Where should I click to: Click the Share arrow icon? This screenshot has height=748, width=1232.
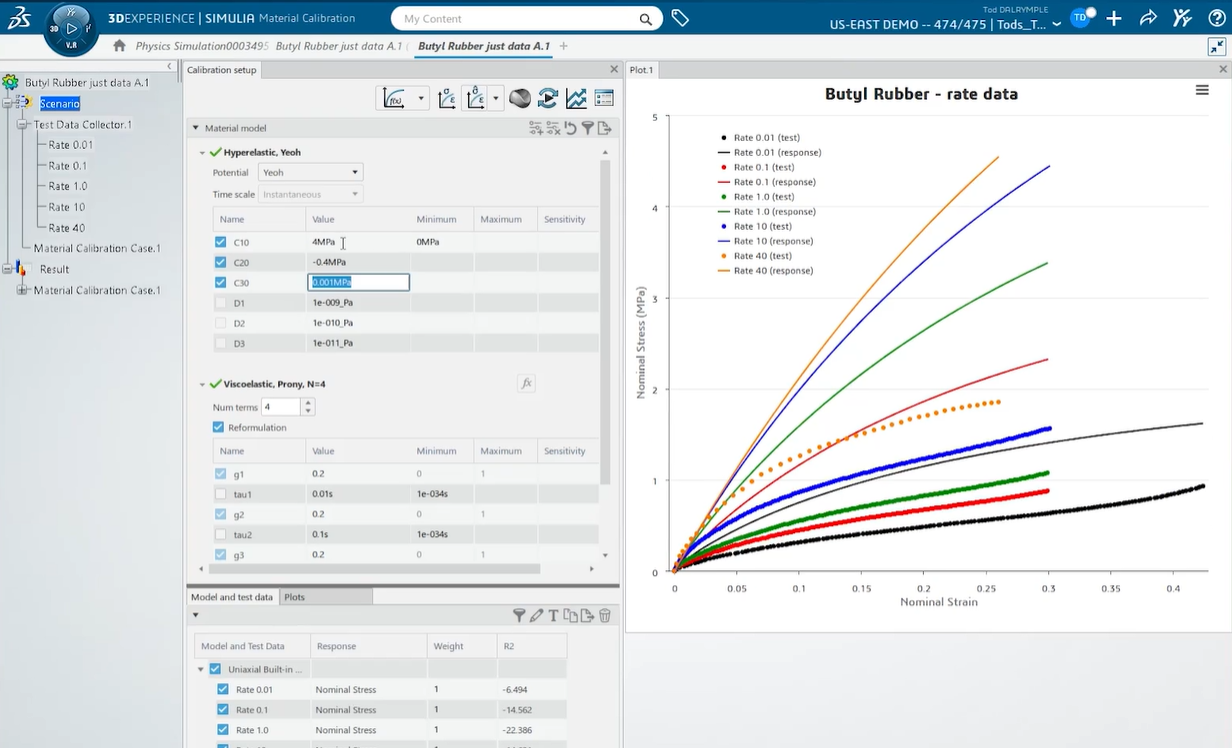pyautogui.click(x=1148, y=18)
